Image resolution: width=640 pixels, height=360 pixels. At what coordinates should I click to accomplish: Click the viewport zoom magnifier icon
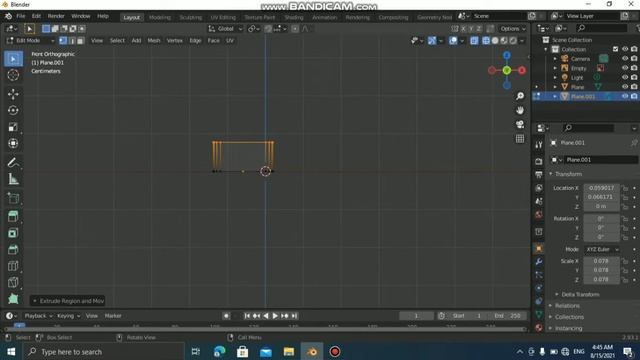520,96
